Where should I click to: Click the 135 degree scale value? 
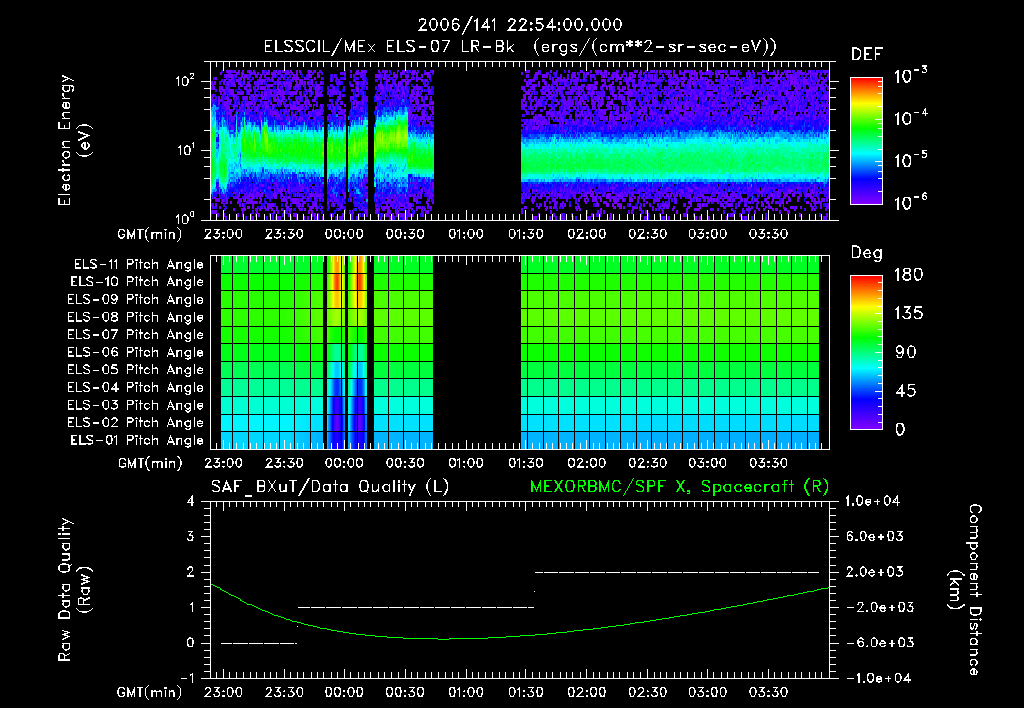pyautogui.click(x=908, y=314)
